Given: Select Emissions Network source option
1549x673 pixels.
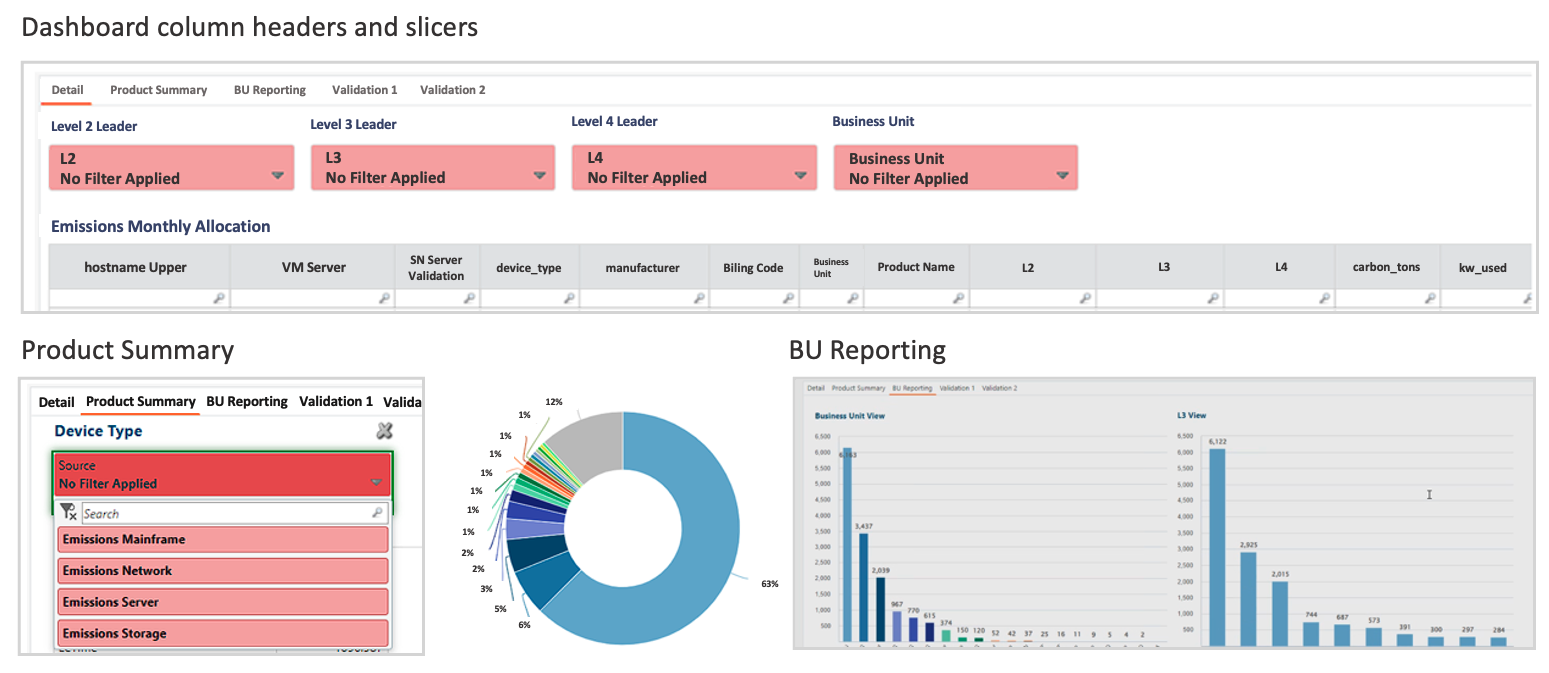Looking at the screenshot, I should (223, 571).
